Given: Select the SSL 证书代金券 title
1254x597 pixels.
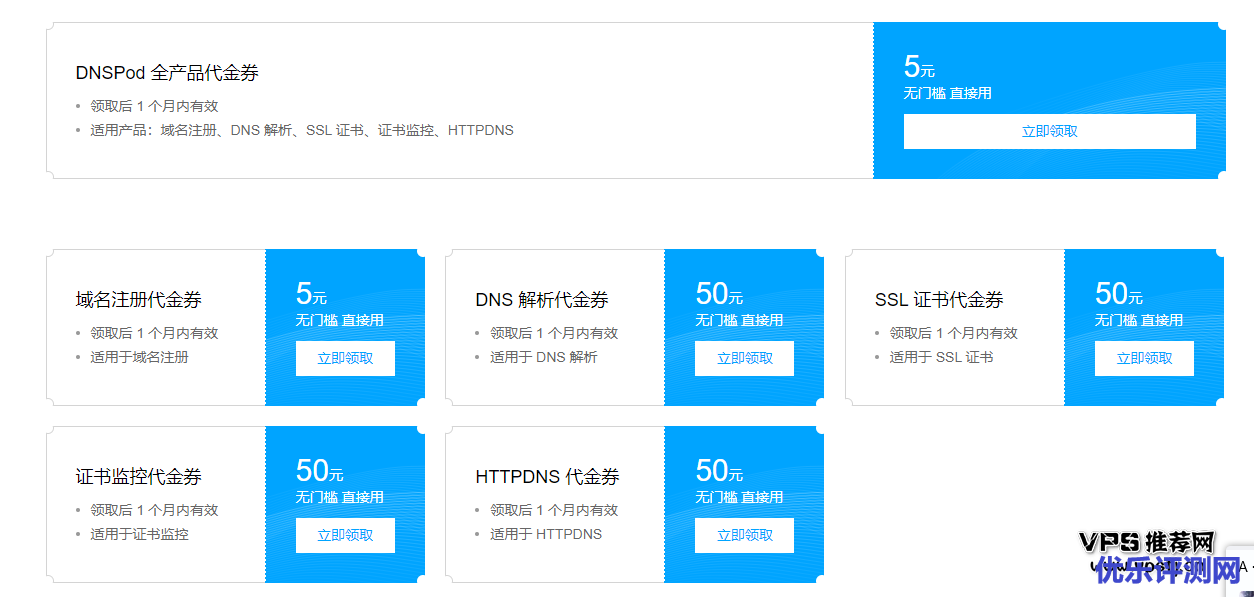Looking at the screenshot, I should click(x=939, y=300).
